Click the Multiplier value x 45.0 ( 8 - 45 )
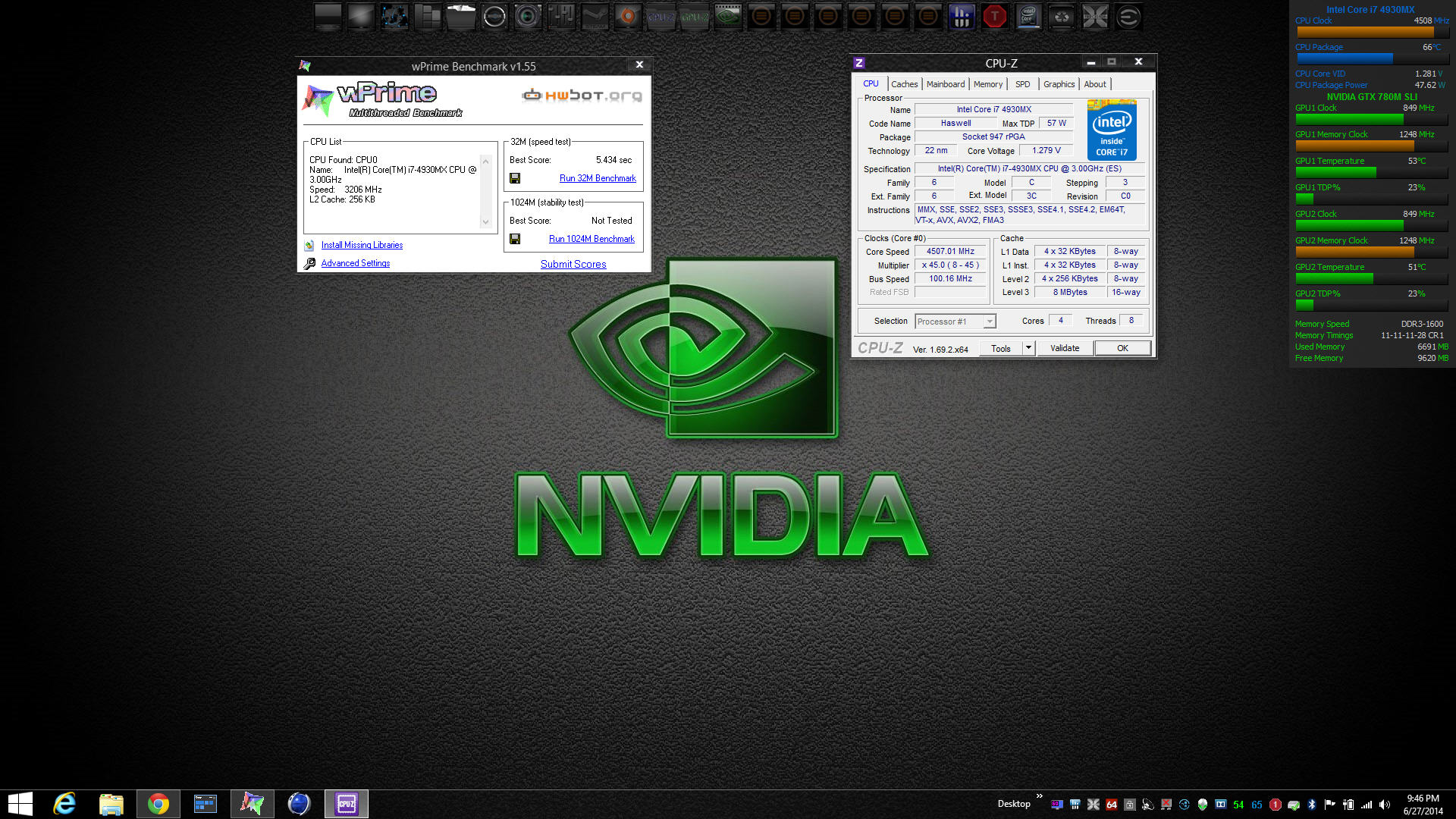 [950, 265]
